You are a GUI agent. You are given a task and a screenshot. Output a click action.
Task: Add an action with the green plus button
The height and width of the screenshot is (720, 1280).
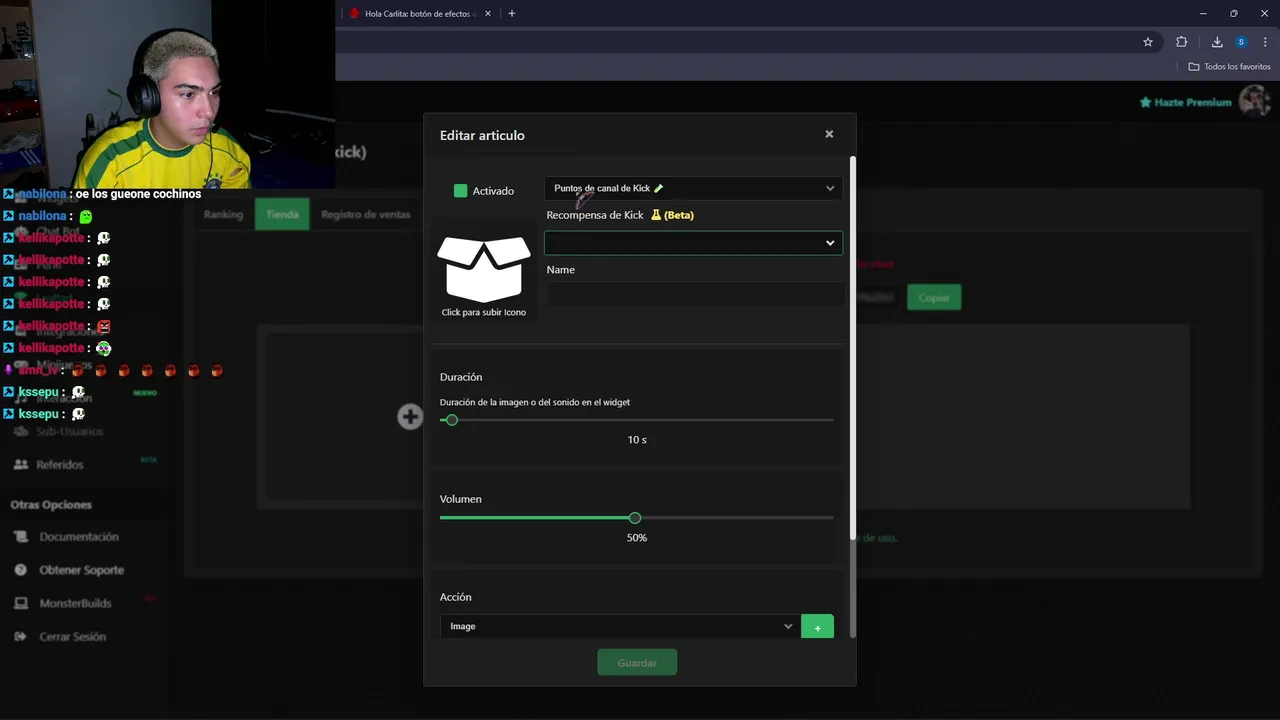tap(817, 627)
